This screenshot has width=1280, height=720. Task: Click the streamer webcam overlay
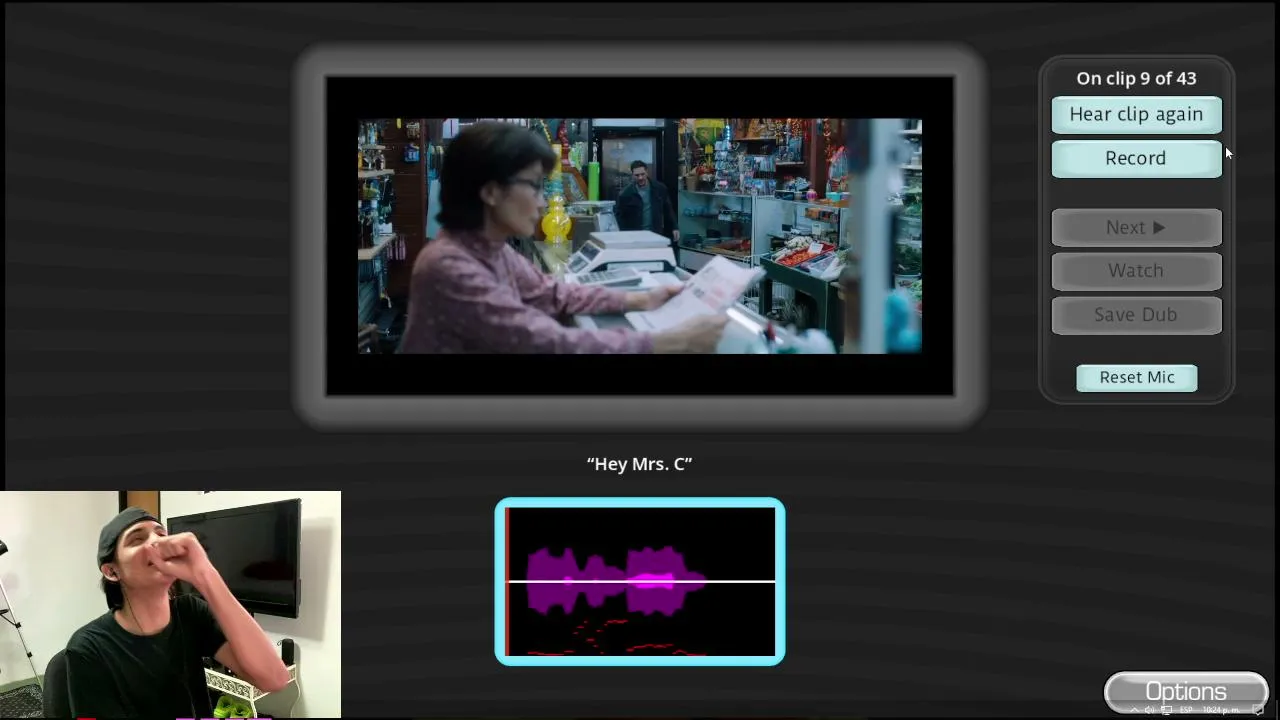click(170, 604)
